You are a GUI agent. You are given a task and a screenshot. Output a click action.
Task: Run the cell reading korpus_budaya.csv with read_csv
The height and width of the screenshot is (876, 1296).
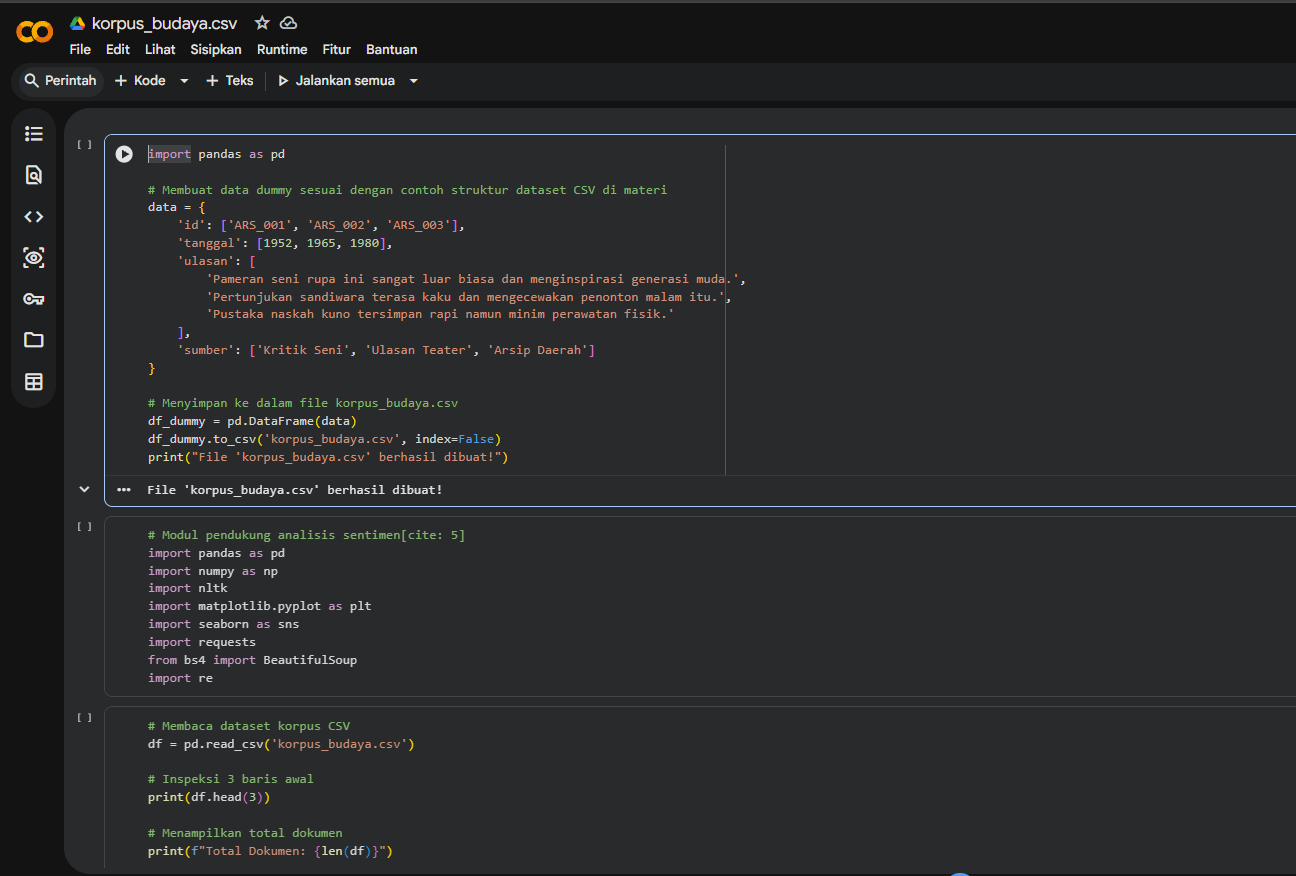click(x=85, y=717)
